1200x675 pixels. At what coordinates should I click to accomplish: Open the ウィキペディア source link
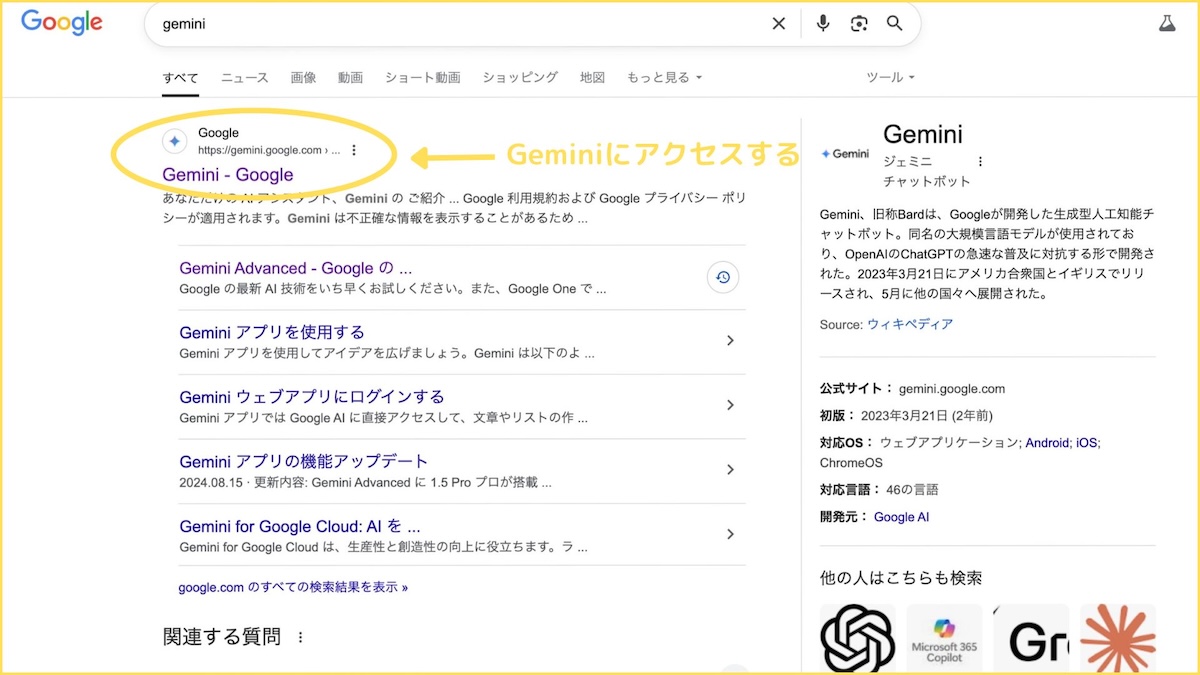pyautogui.click(x=910, y=324)
